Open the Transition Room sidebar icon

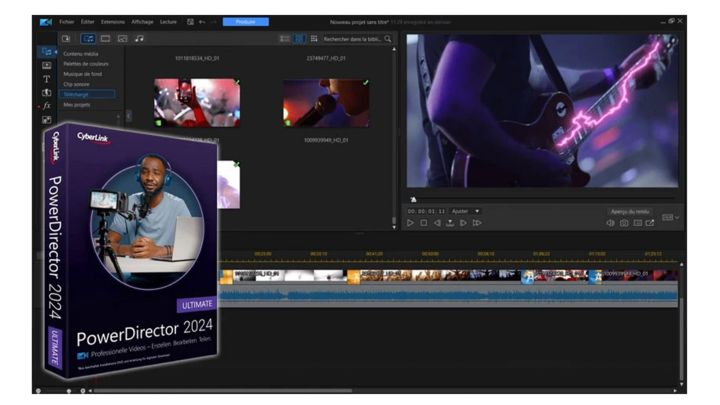click(x=46, y=93)
